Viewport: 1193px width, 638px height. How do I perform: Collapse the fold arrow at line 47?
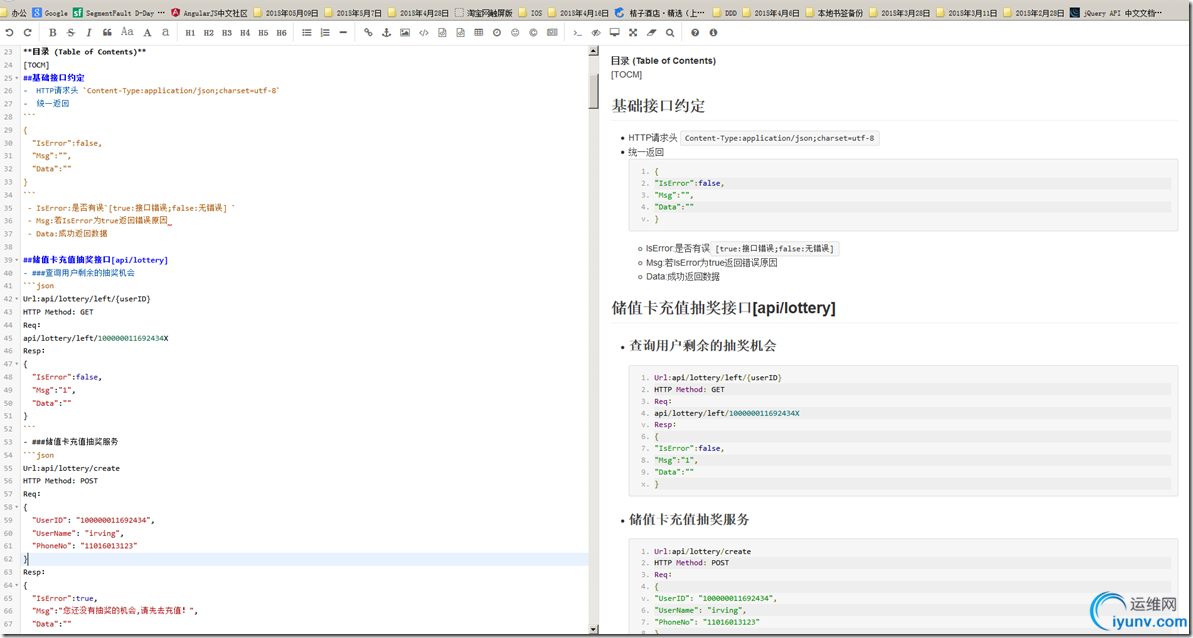(x=17, y=364)
